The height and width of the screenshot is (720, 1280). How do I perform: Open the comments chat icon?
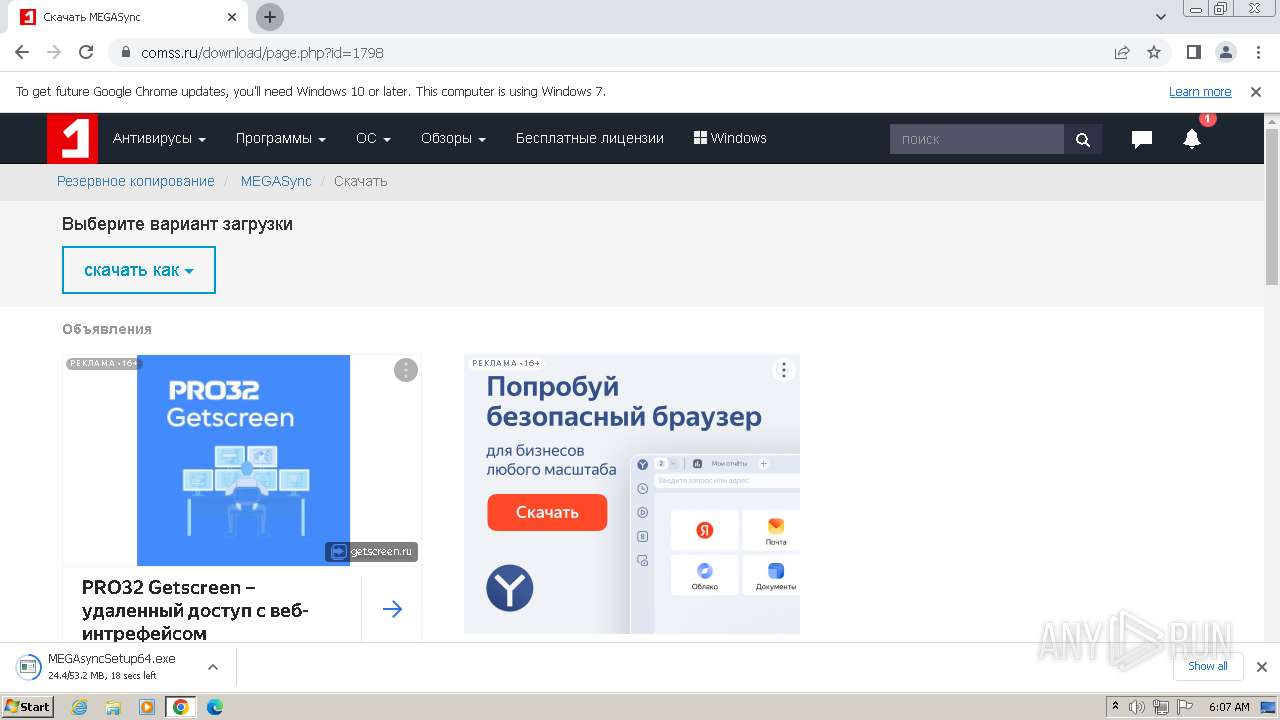1142,140
